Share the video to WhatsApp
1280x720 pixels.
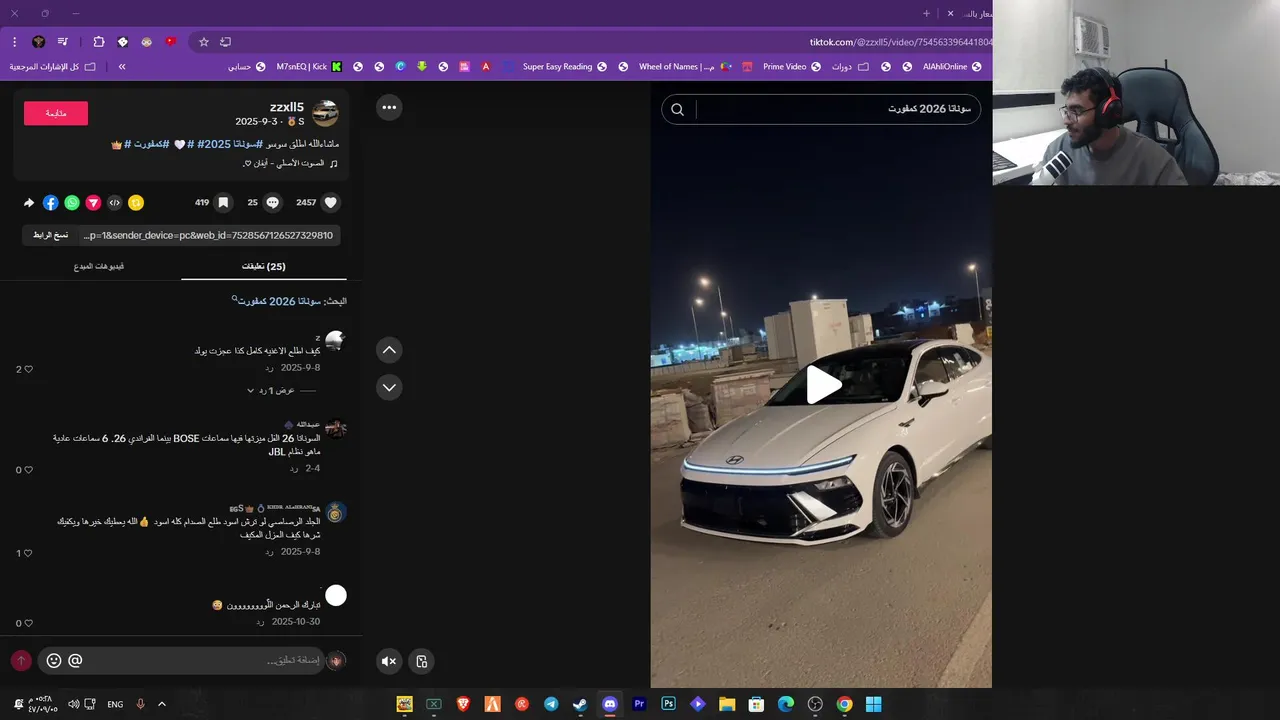tap(72, 203)
